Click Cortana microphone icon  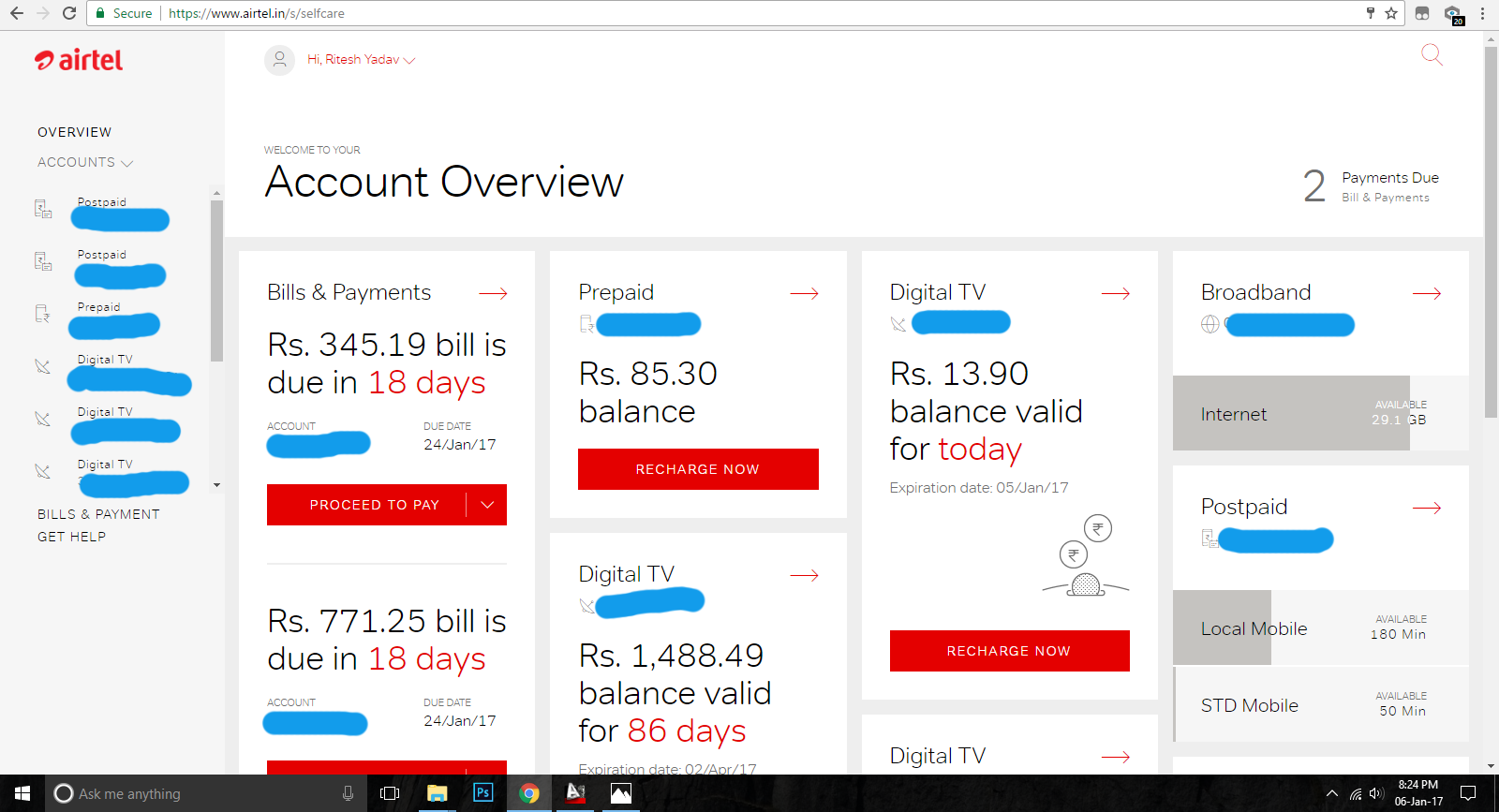tap(348, 793)
